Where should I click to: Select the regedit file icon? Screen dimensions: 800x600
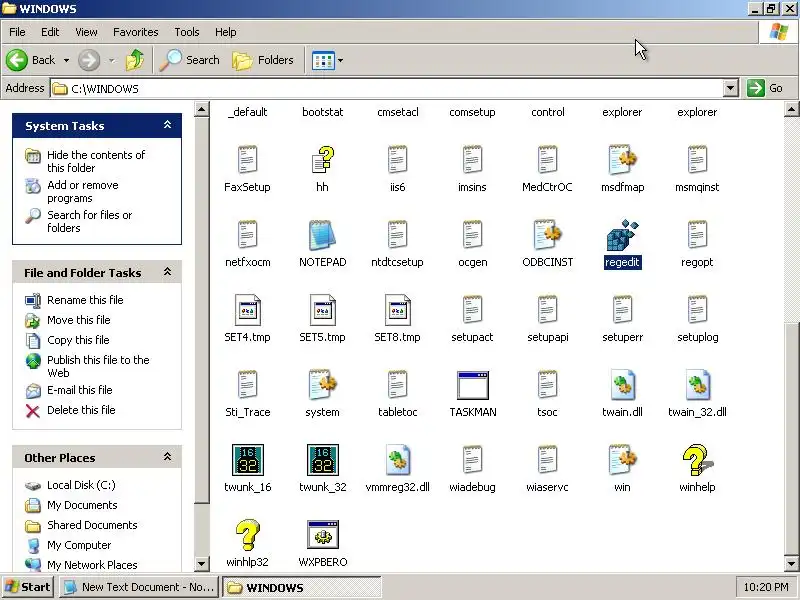tap(622, 235)
